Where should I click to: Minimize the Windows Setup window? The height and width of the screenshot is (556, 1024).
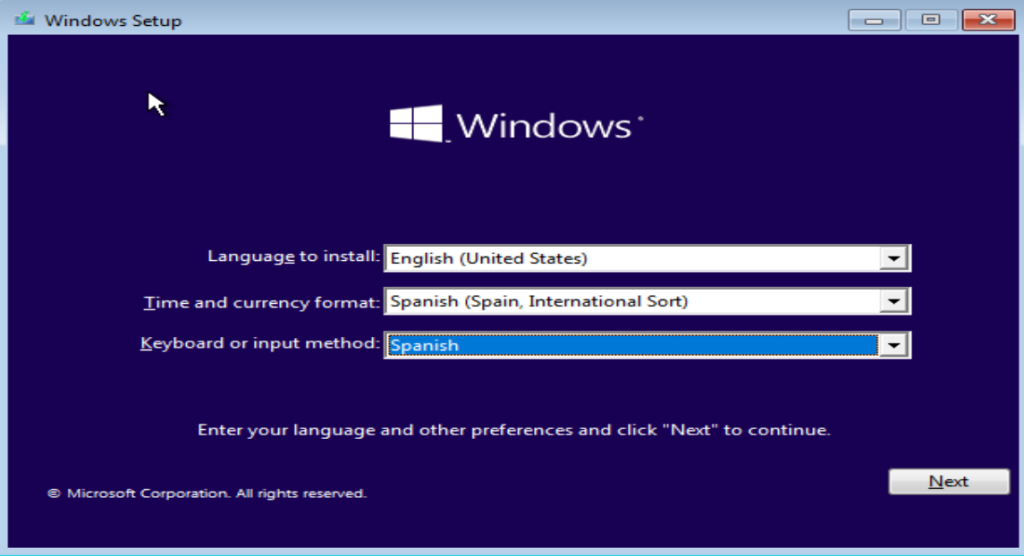point(874,20)
